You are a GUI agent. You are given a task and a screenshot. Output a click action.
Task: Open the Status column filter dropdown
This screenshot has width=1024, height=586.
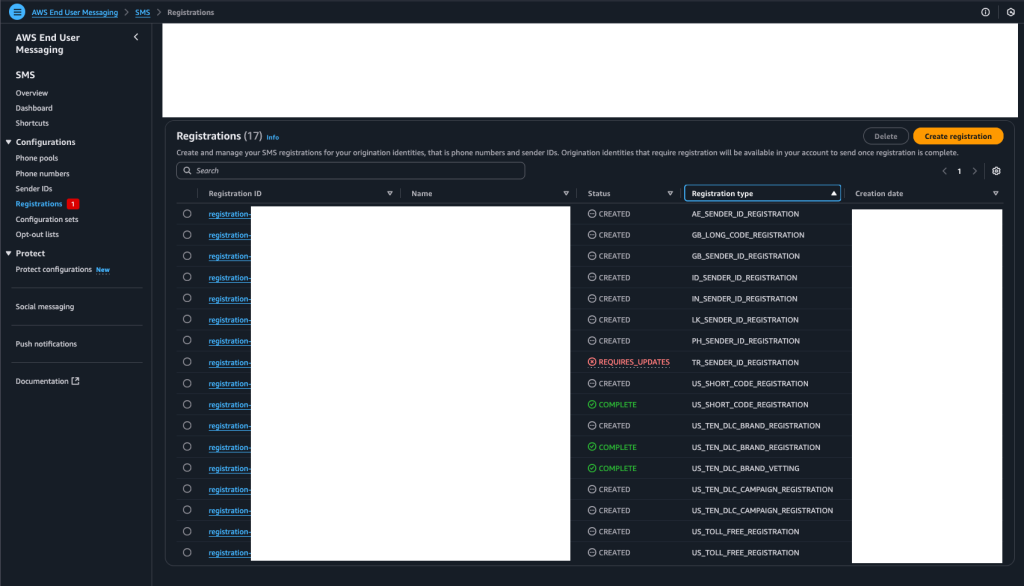click(671, 192)
